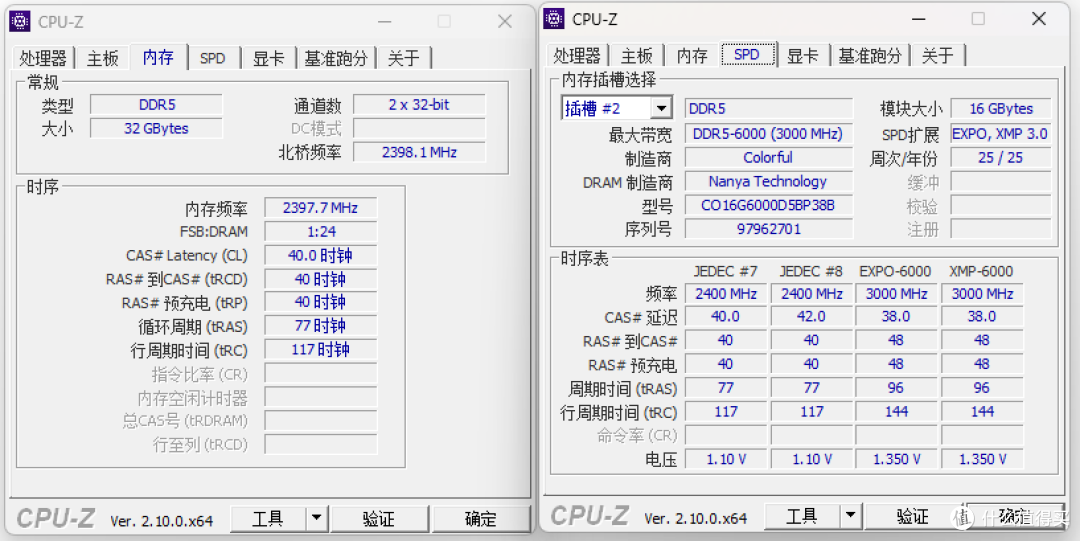Open 基准跑分 tab in left window
This screenshot has height=541, width=1080.
(x=336, y=58)
